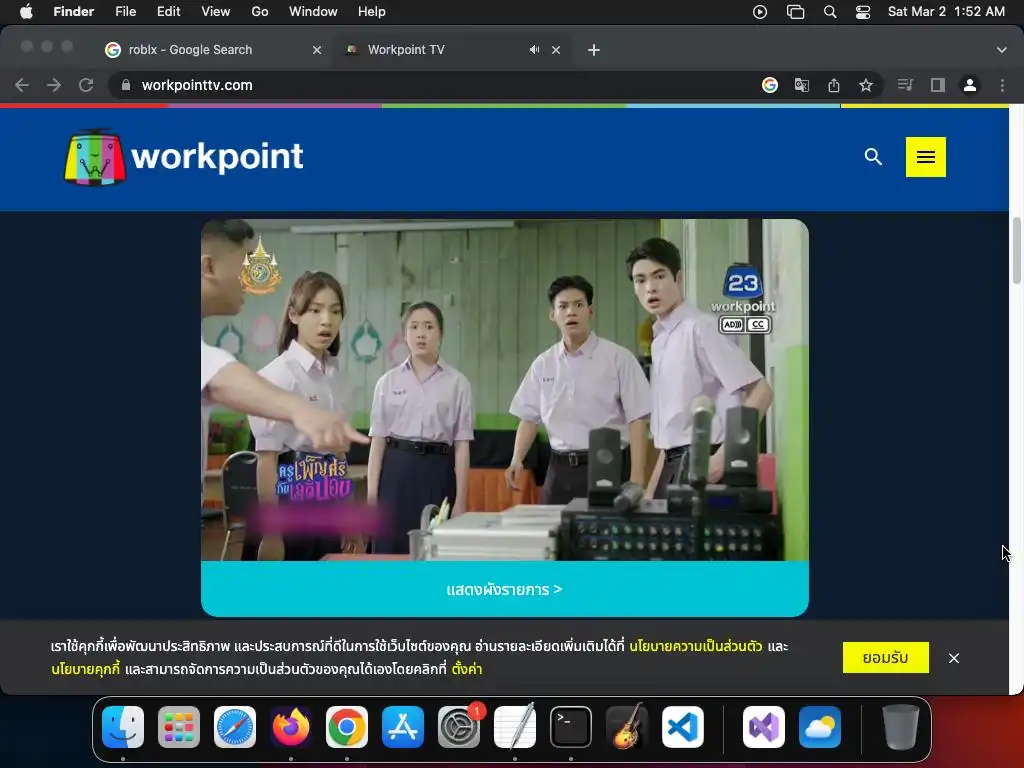Open the Edit menu

[168, 12]
